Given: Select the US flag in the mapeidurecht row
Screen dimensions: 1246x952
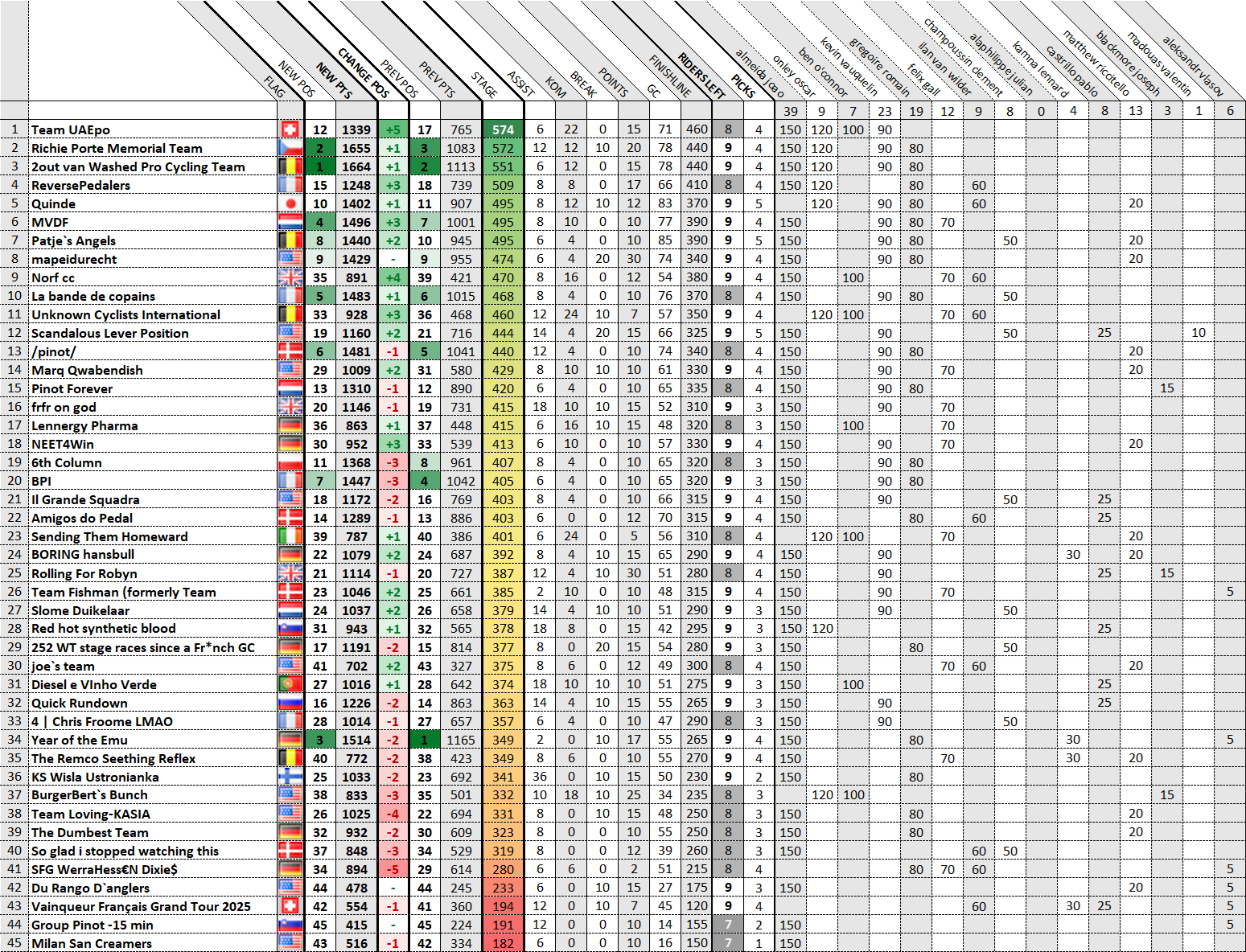Looking at the screenshot, I should tap(290, 259).
